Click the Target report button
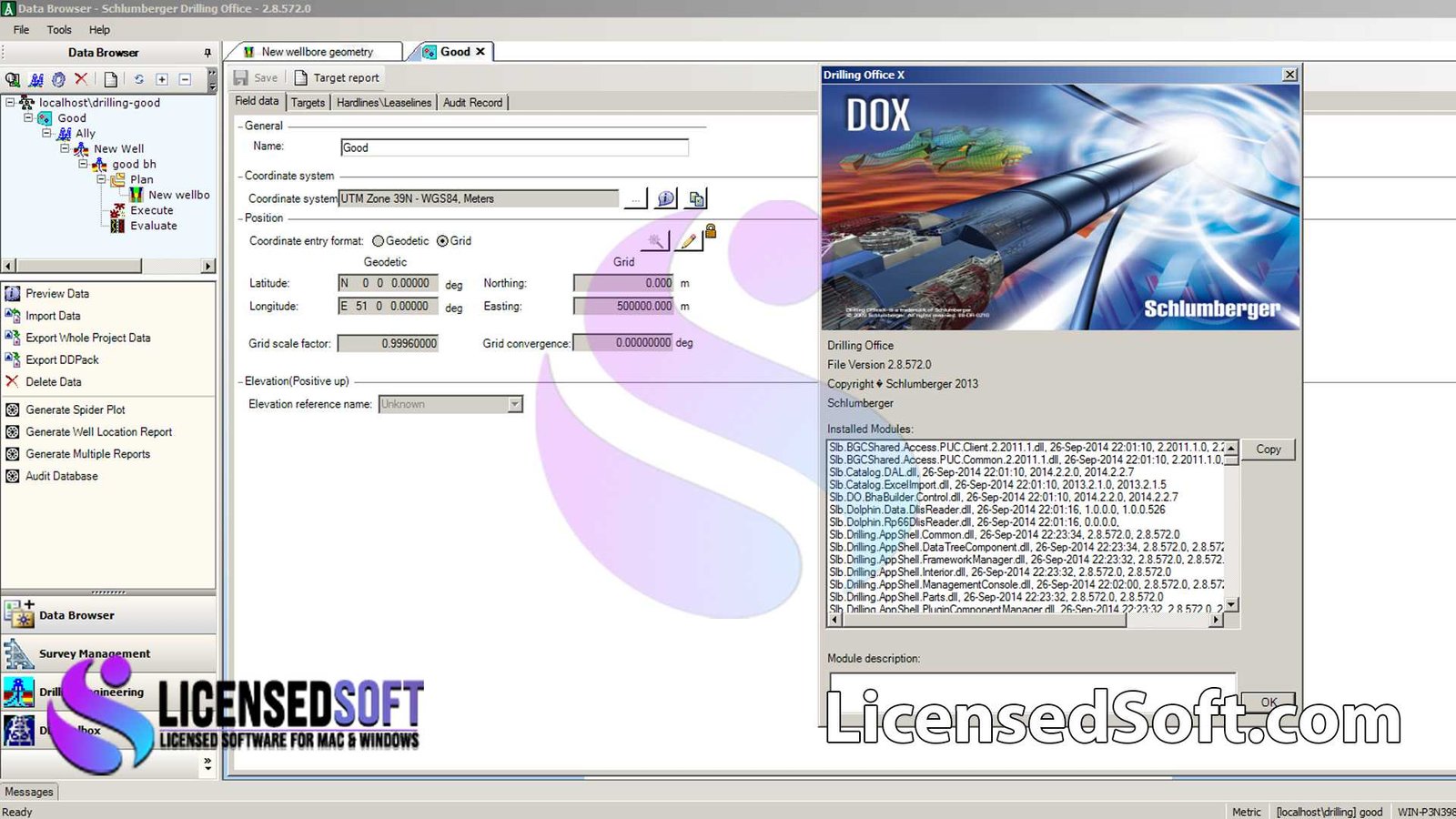 tap(337, 77)
